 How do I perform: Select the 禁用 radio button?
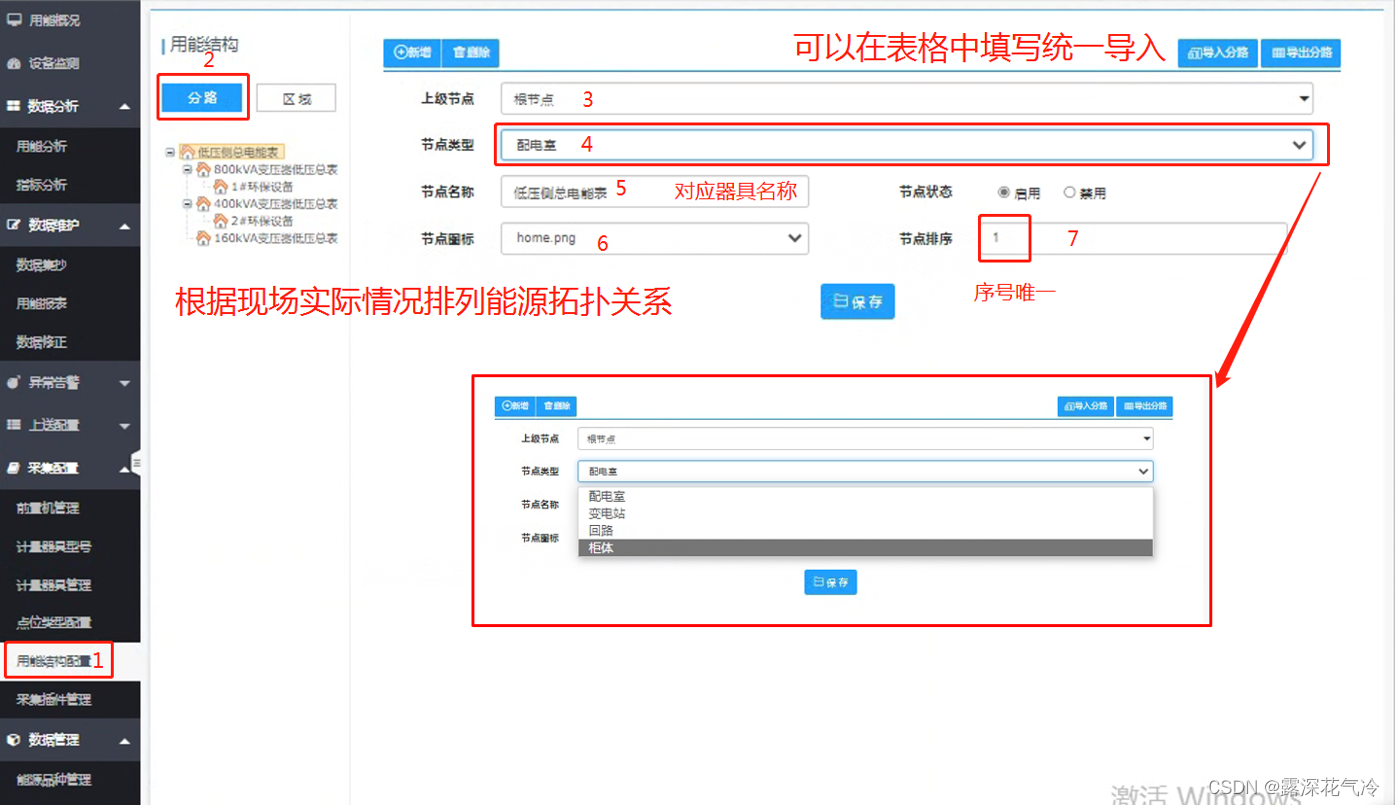[x=1069, y=192]
